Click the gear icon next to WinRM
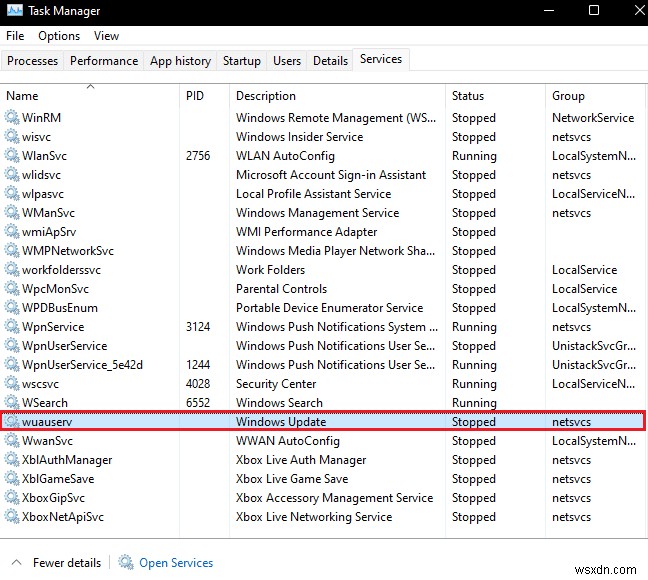648x580 pixels. coord(12,117)
